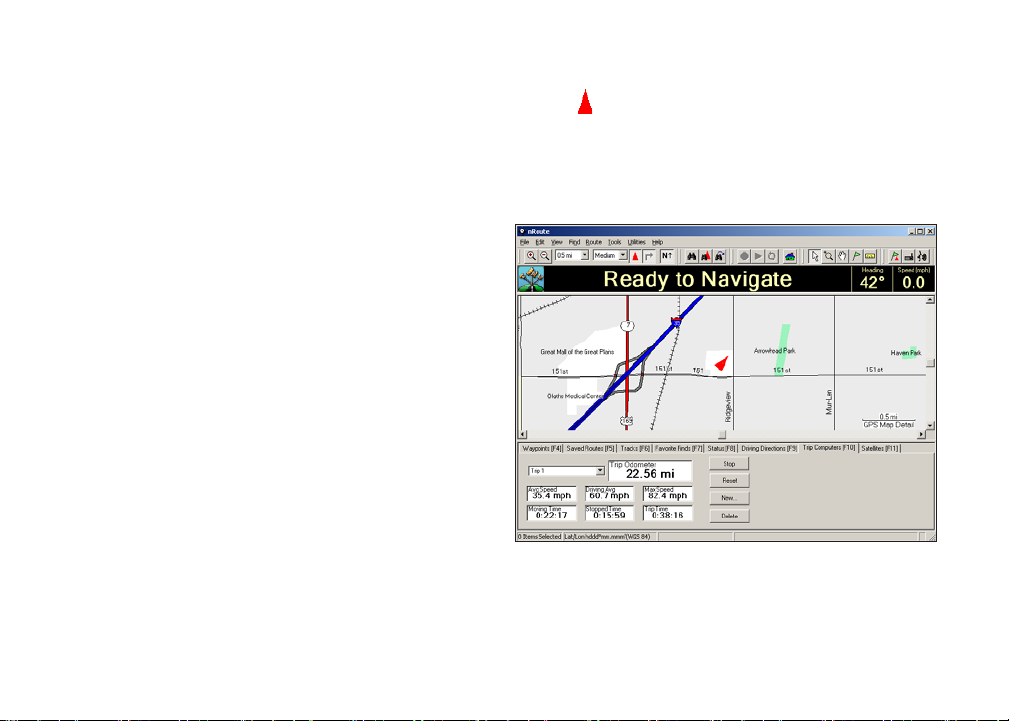Click the turn arrow route toolbar icon
Viewport: 1009px width, 721px height.
[x=649, y=256]
